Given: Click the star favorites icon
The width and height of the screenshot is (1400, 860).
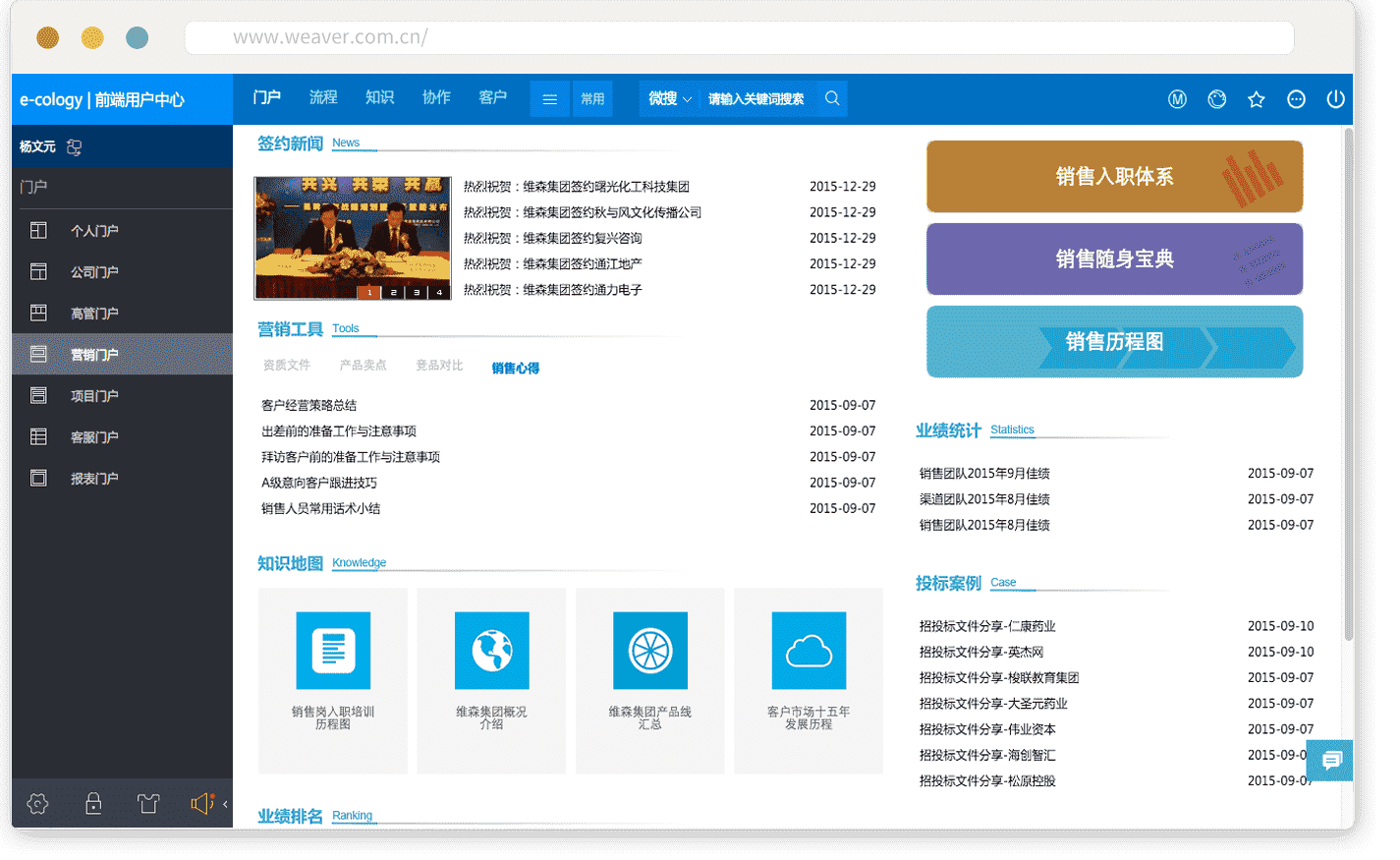Looking at the screenshot, I should point(1256,99).
